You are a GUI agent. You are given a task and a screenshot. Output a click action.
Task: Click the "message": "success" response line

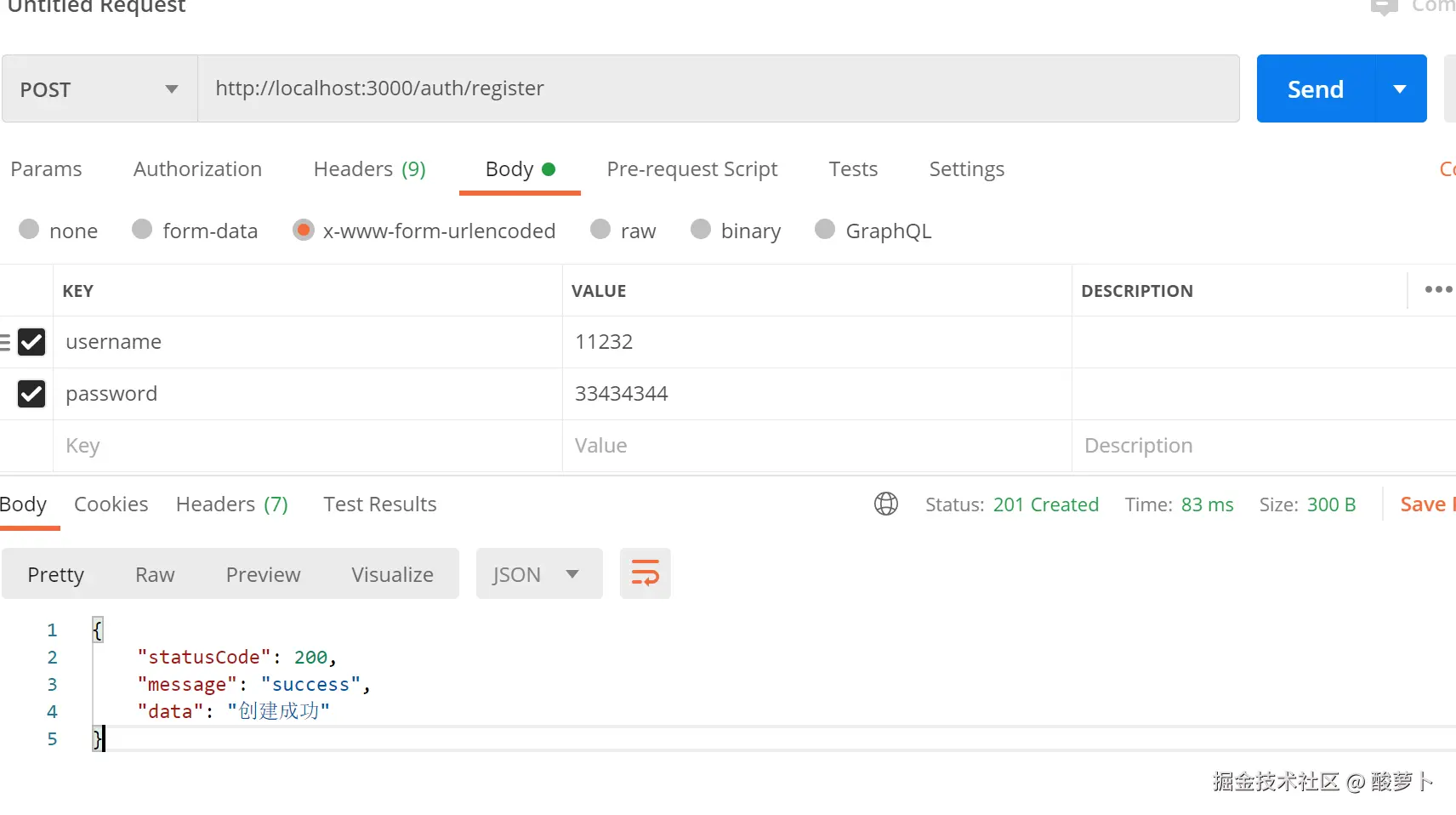click(x=254, y=684)
